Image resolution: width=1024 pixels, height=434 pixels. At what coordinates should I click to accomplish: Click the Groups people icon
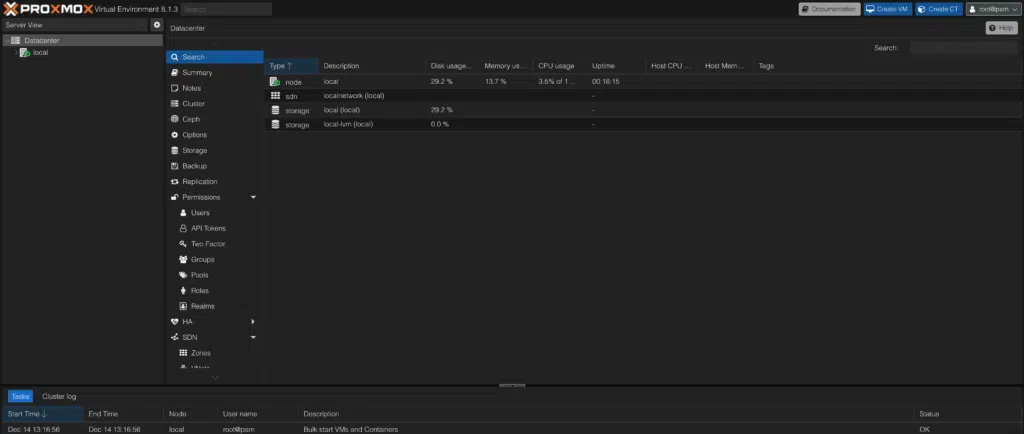click(184, 260)
